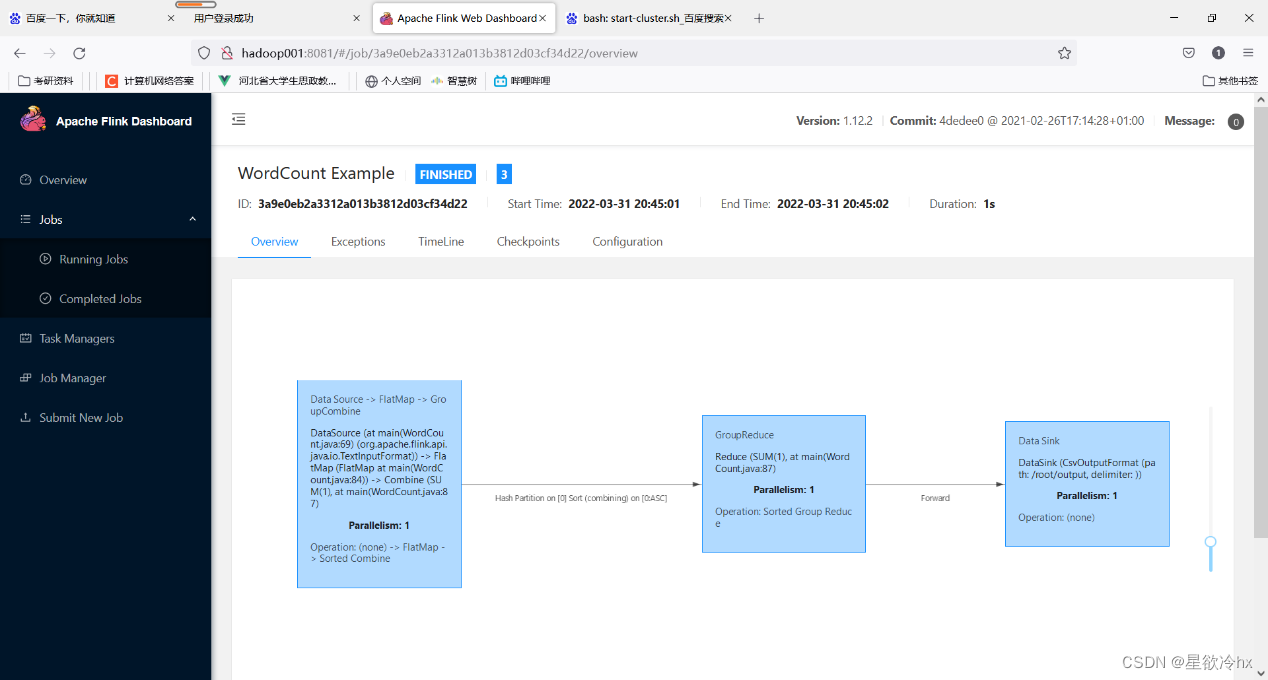Click the graph zoom slider handle
1268x680 pixels.
[x=1211, y=542]
